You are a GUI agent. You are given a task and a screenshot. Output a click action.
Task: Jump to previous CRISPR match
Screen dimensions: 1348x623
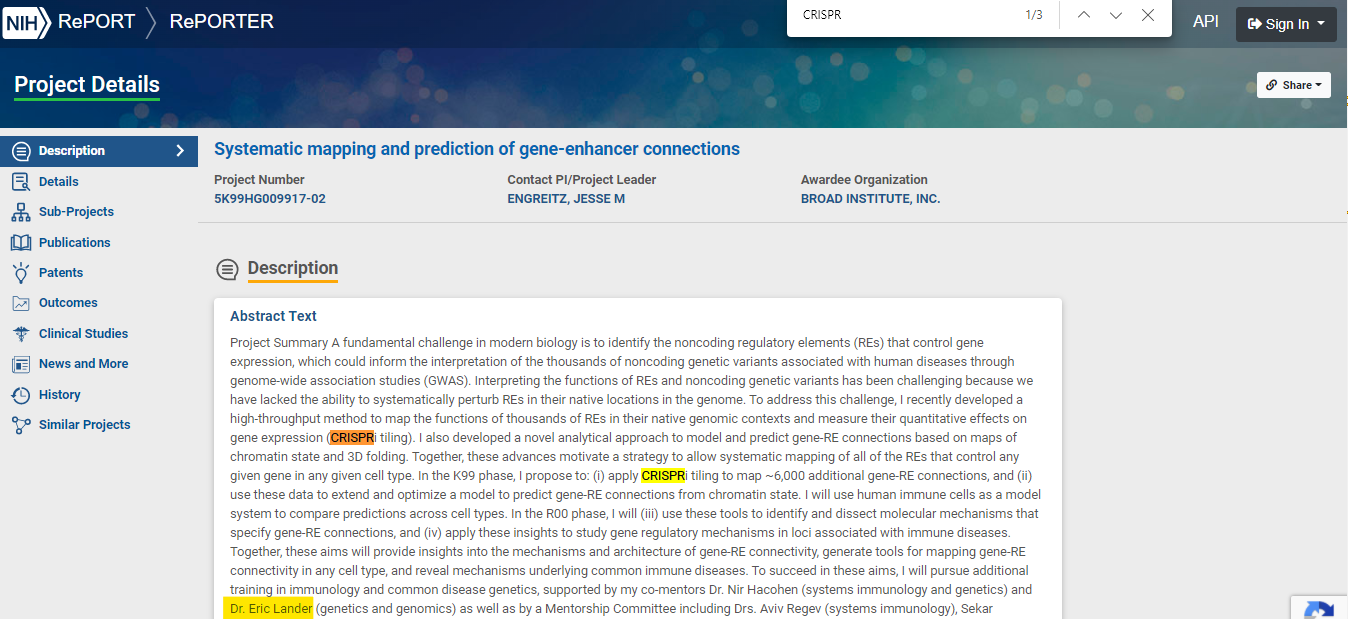point(1084,15)
